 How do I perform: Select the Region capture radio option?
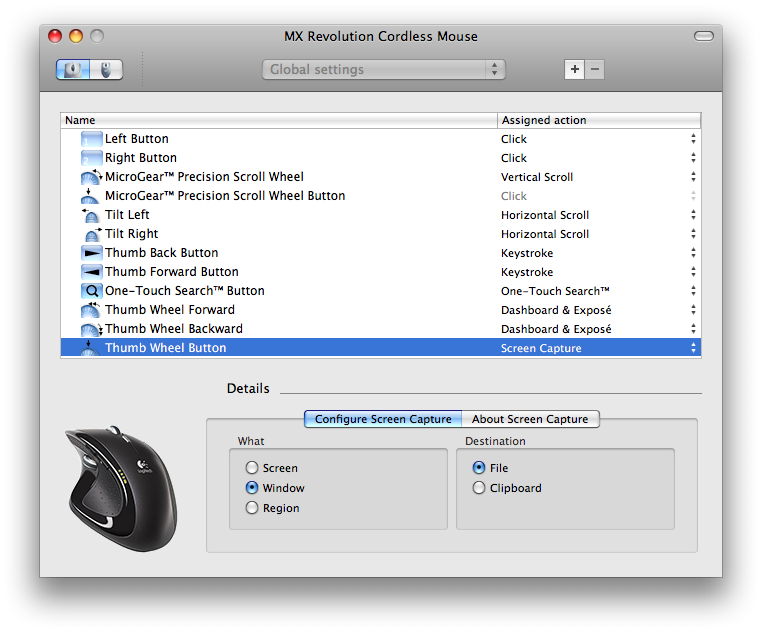pos(252,508)
